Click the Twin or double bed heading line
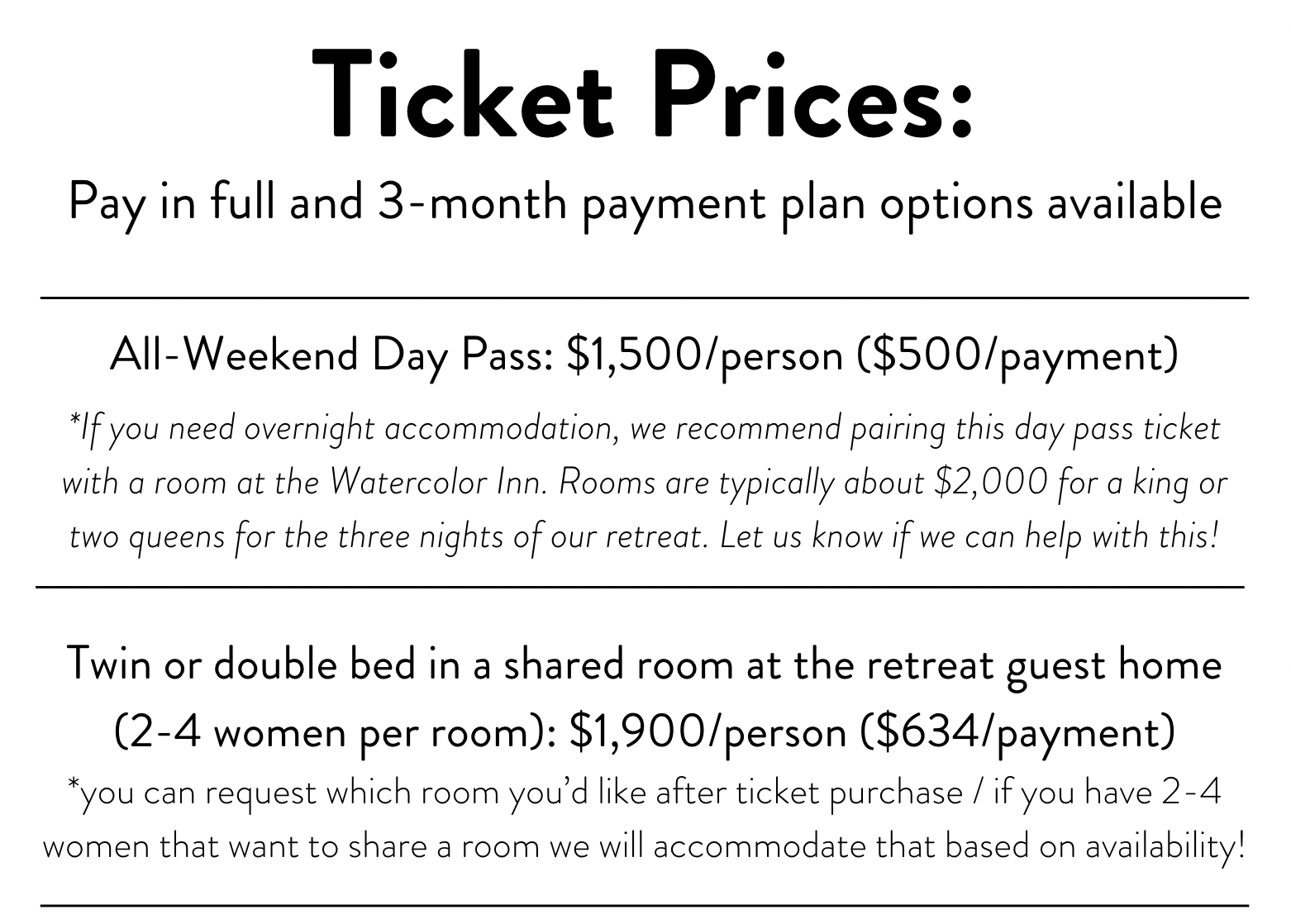 pyautogui.click(x=644, y=664)
